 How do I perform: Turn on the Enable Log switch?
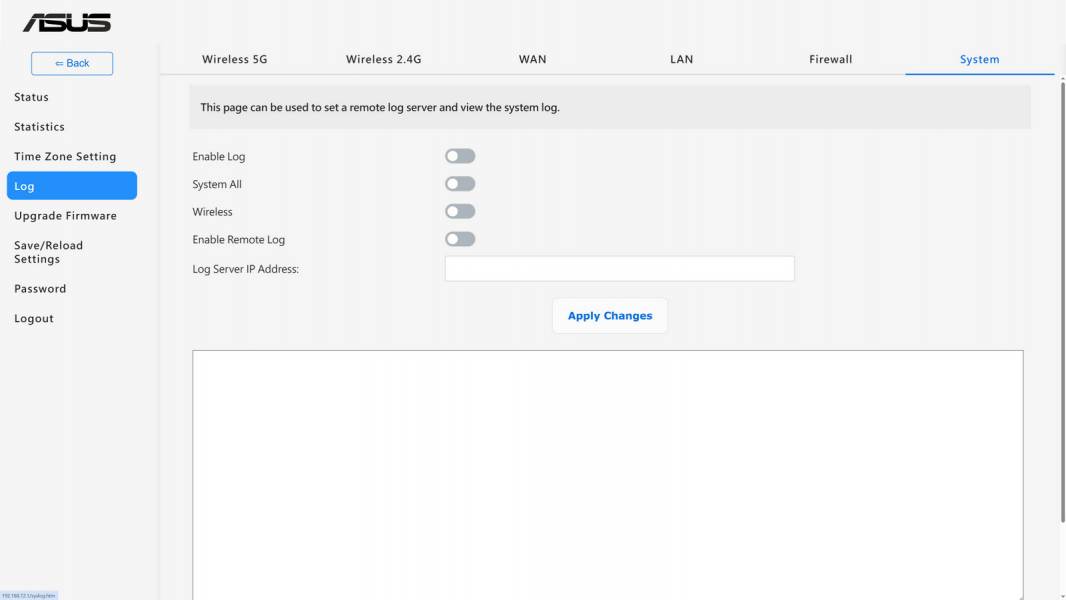(460, 156)
